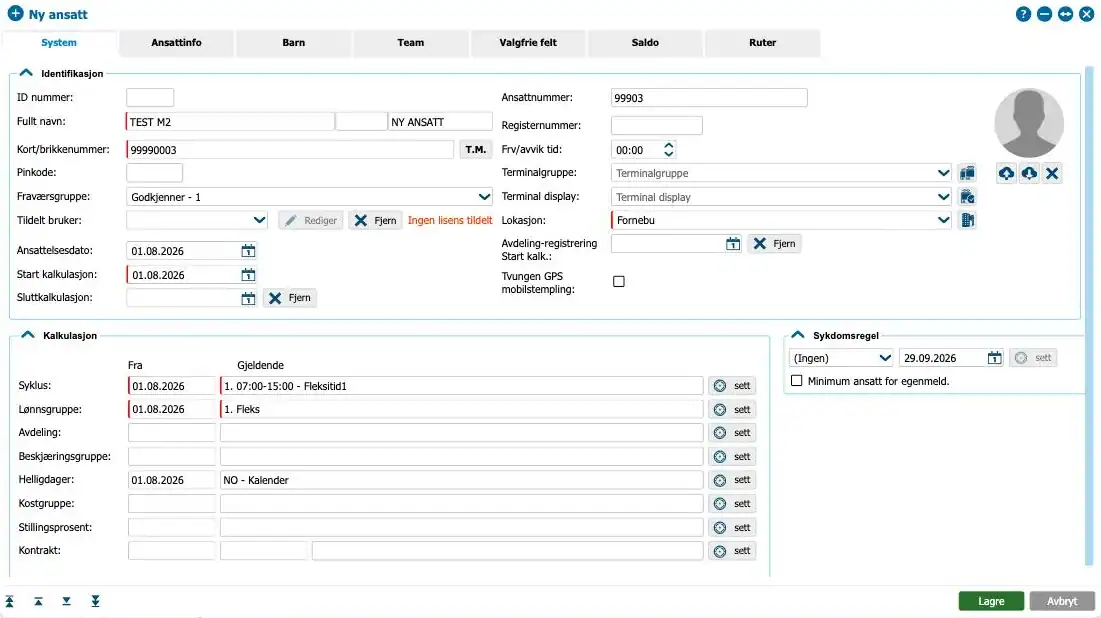Click sett button for Syklus row

coord(732,386)
